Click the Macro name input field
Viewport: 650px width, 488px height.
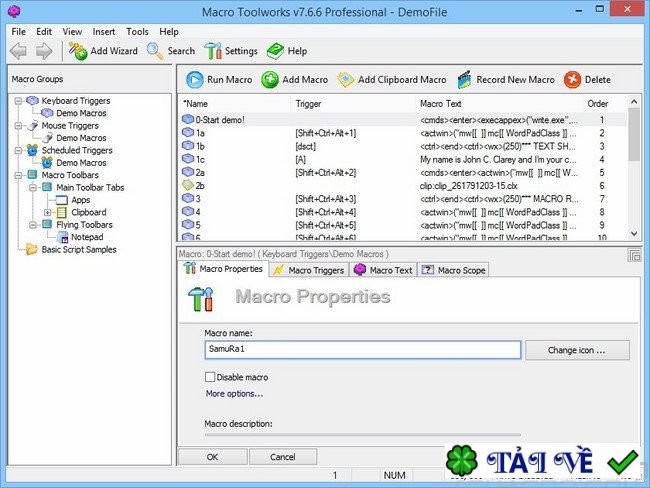[x=363, y=350]
